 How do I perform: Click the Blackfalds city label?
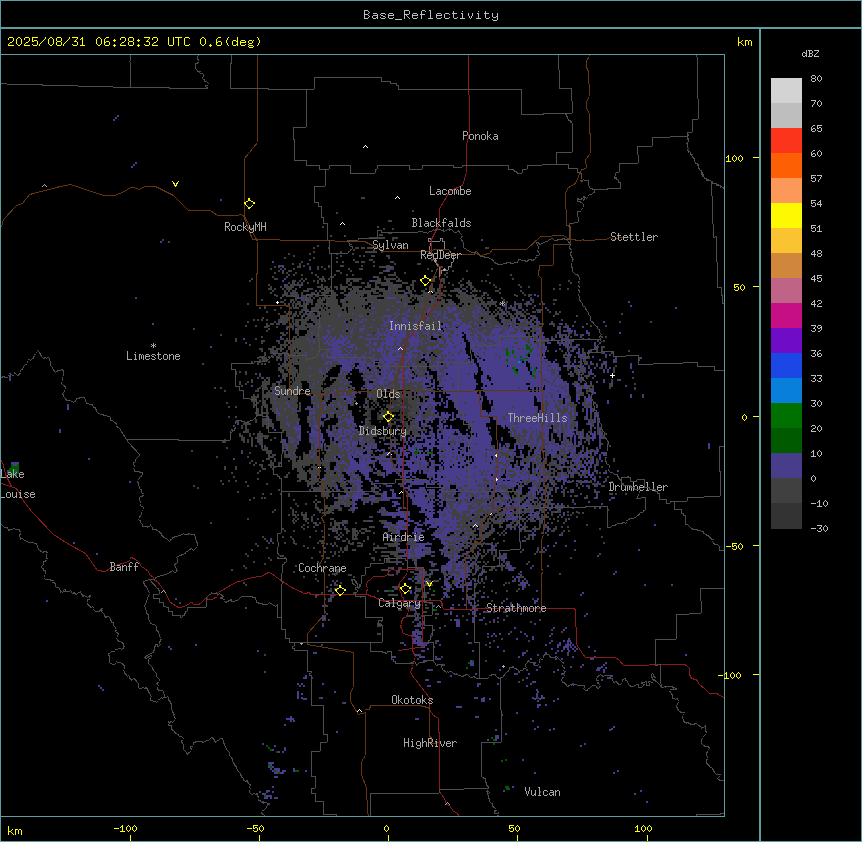click(441, 223)
